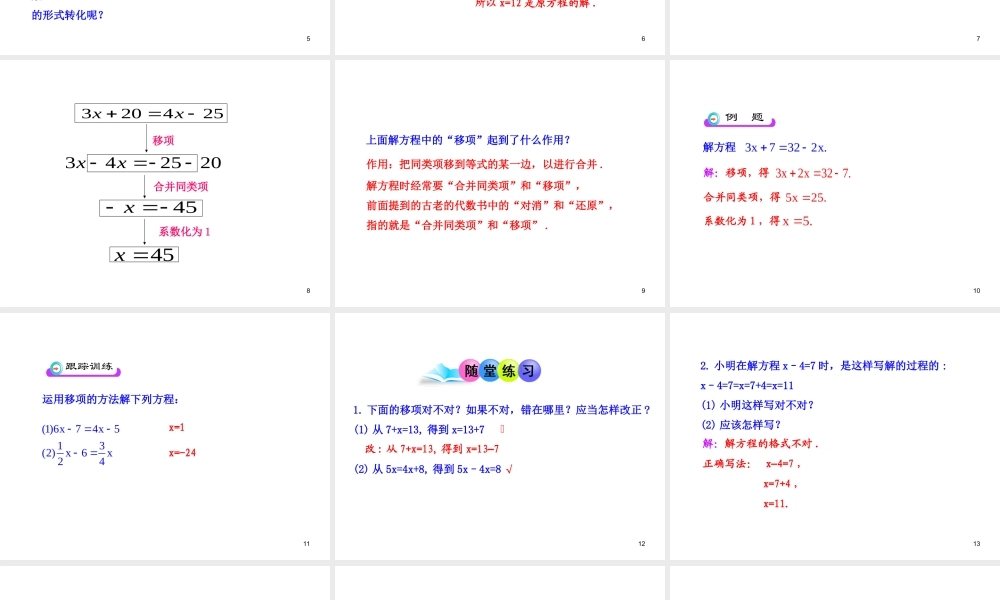Click the pink 系数化为1 step label
Image resolution: width=1000 pixels, height=600 pixels.
185,232
